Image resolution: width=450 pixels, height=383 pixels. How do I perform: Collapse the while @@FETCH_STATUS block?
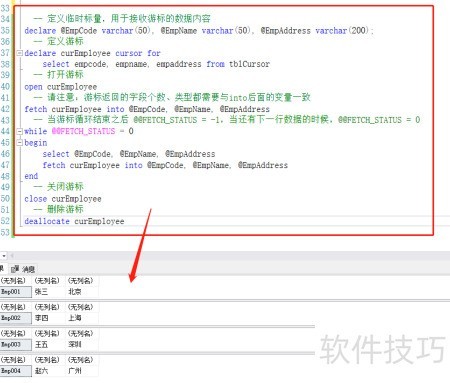click(20, 131)
